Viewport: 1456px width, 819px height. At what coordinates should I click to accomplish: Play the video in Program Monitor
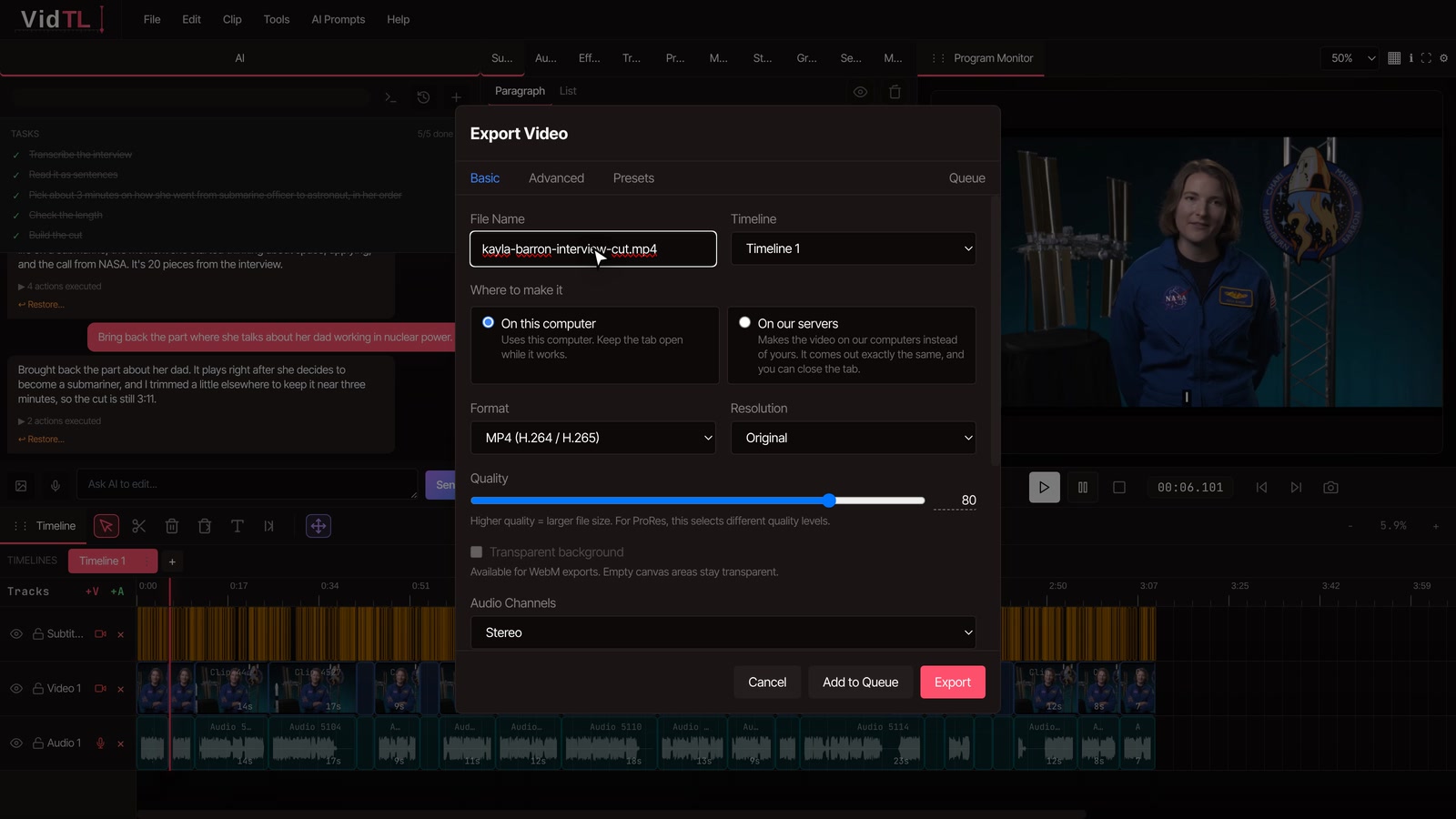click(x=1044, y=488)
